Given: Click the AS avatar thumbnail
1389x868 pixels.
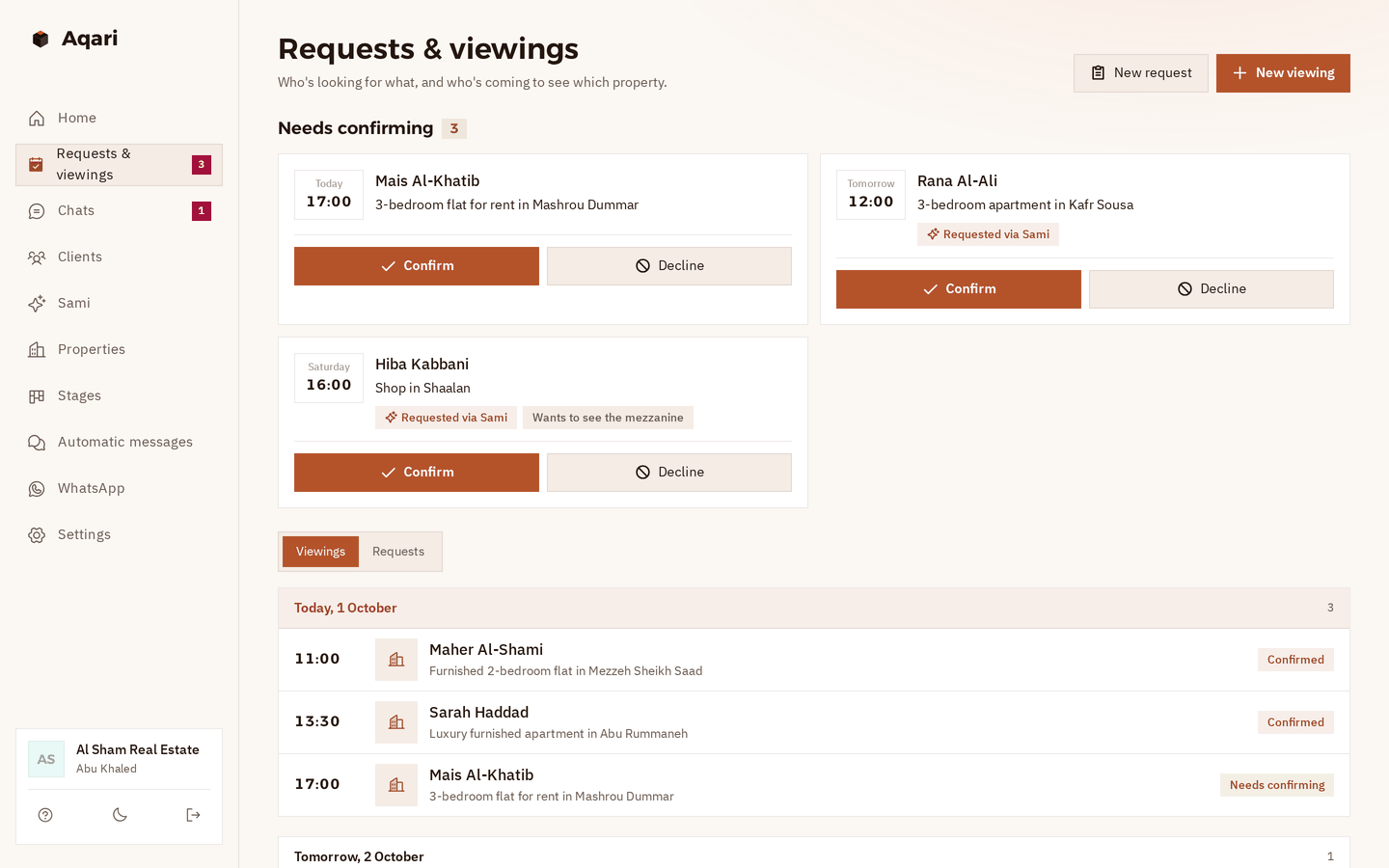Looking at the screenshot, I should coord(46,759).
